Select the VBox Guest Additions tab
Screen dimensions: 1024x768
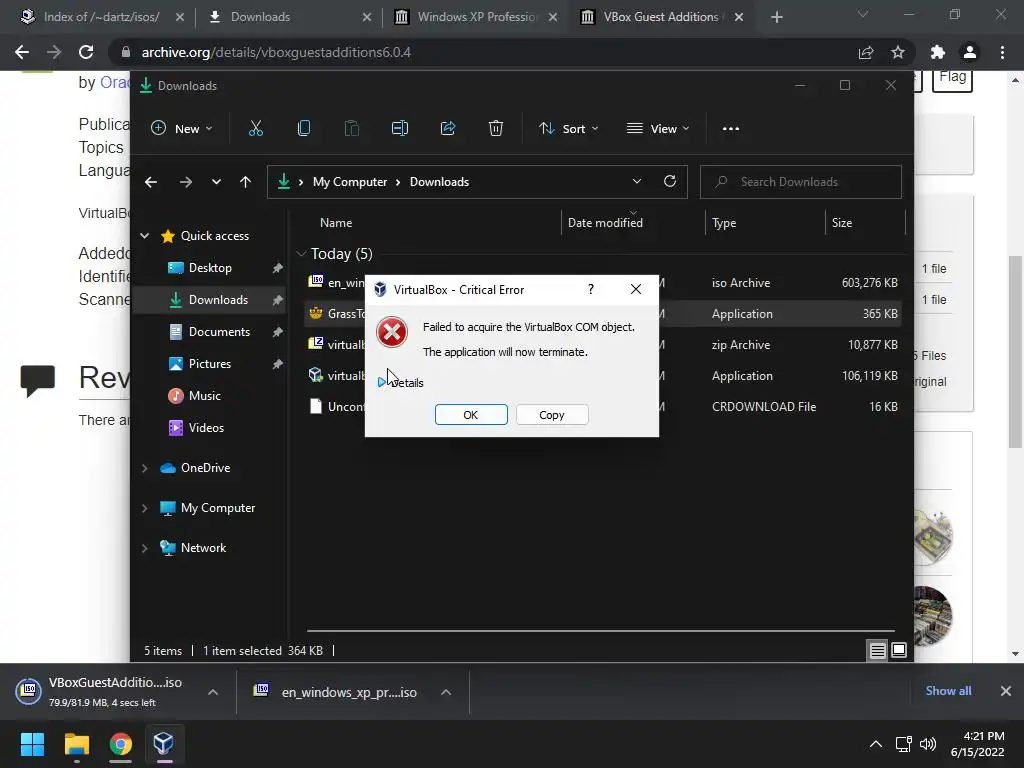[664, 17]
